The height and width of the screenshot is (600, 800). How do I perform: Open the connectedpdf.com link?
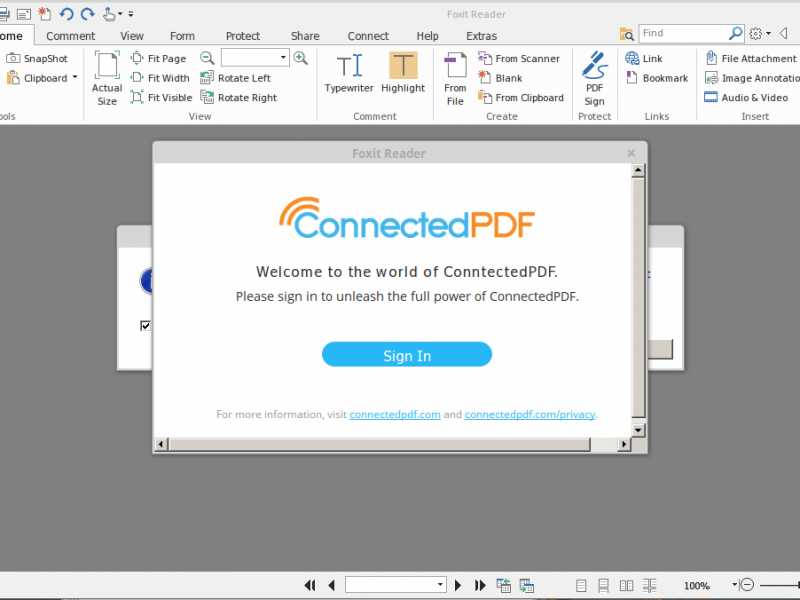395,414
